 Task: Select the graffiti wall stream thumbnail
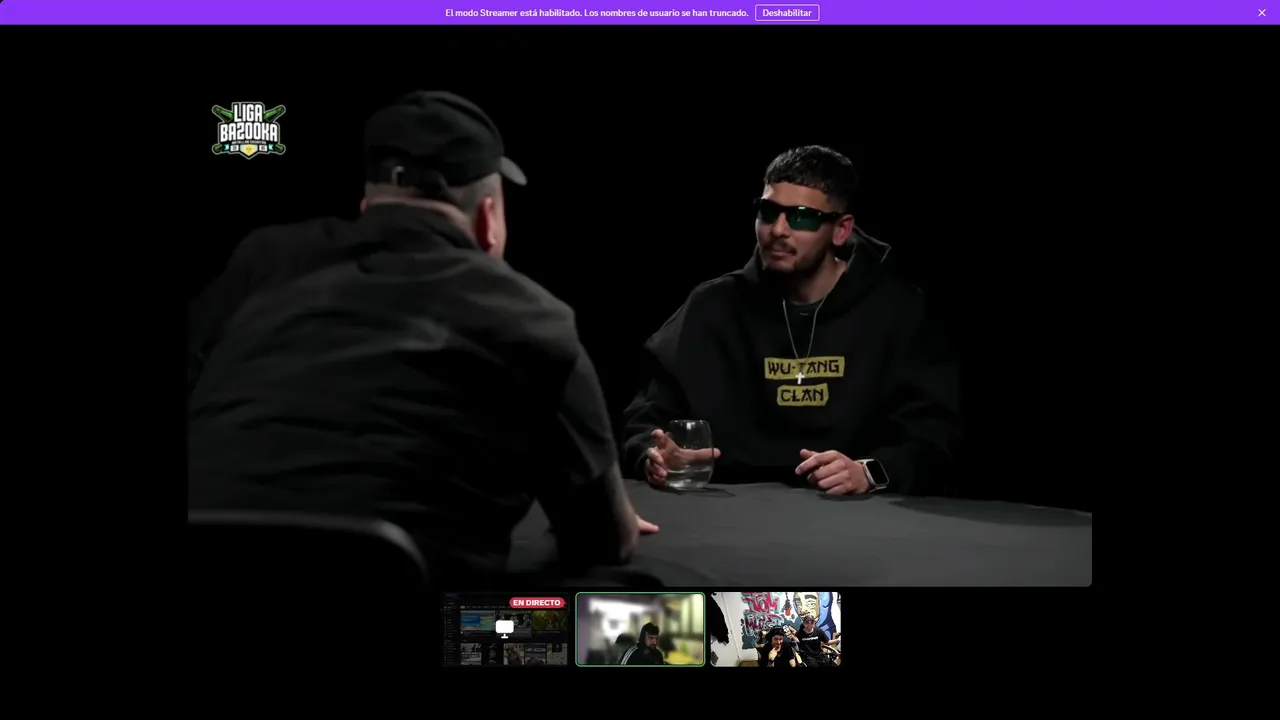pyautogui.click(x=776, y=629)
